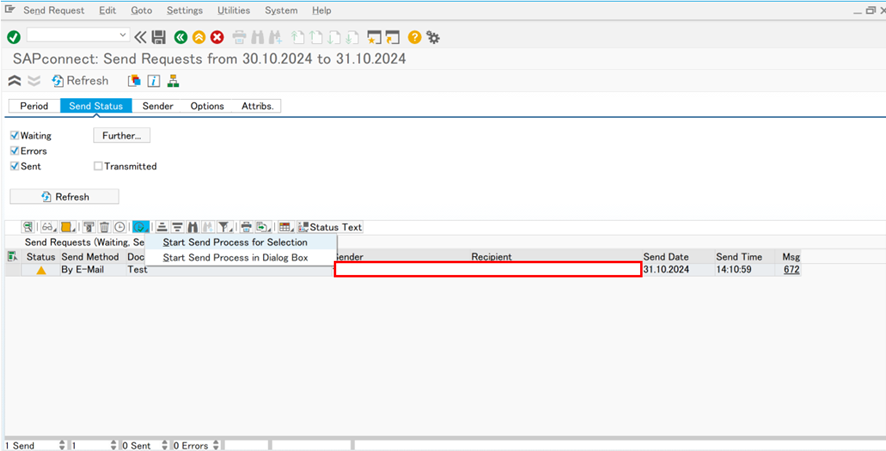The width and height of the screenshot is (886, 451).
Task: Click Refresh in the application toolbar
Action: click(80, 81)
